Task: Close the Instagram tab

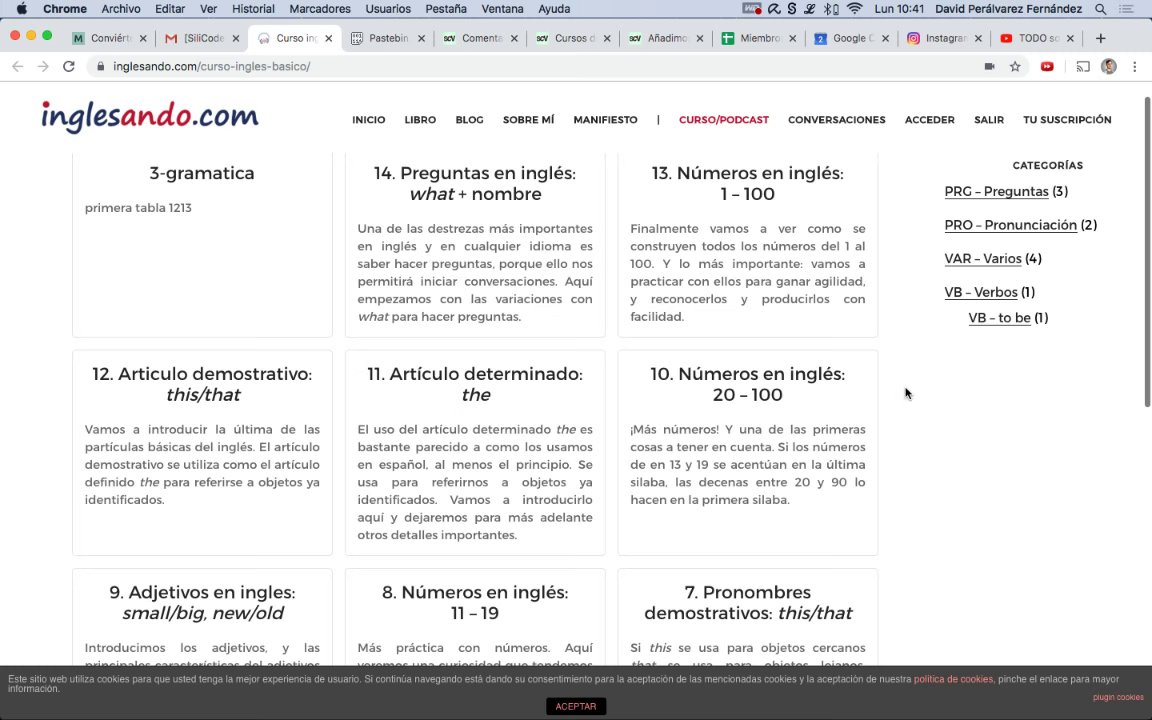Action: point(978,38)
